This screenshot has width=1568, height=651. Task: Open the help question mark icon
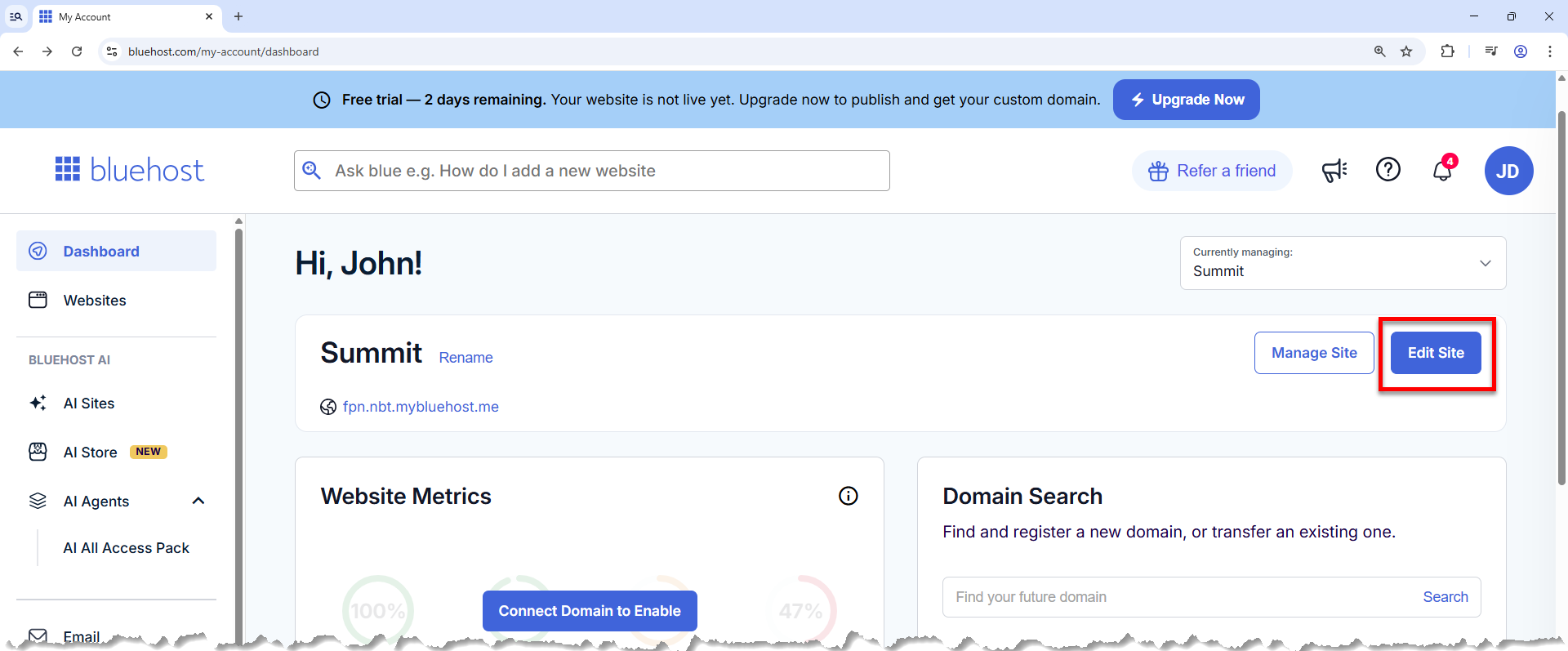pos(1388,170)
